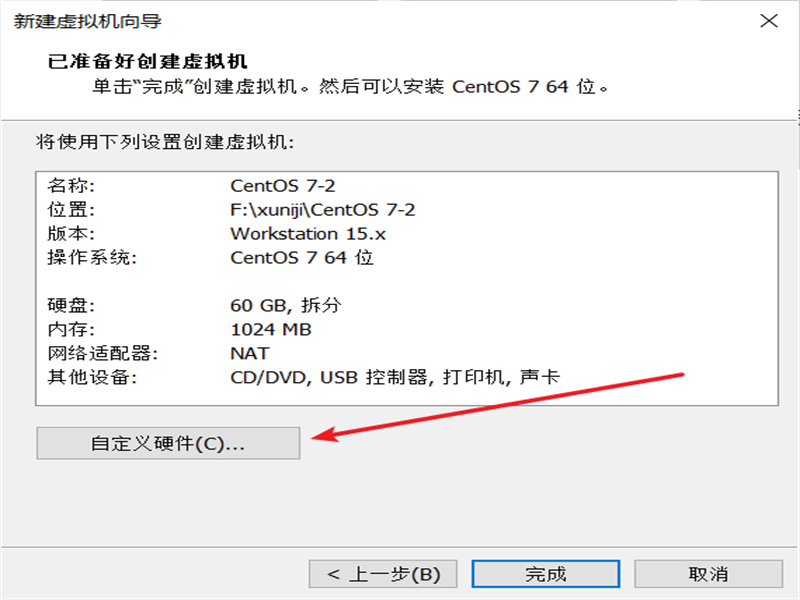
Task: Click the 位置 label in the settings list
Action: pyautogui.click(x=71, y=210)
